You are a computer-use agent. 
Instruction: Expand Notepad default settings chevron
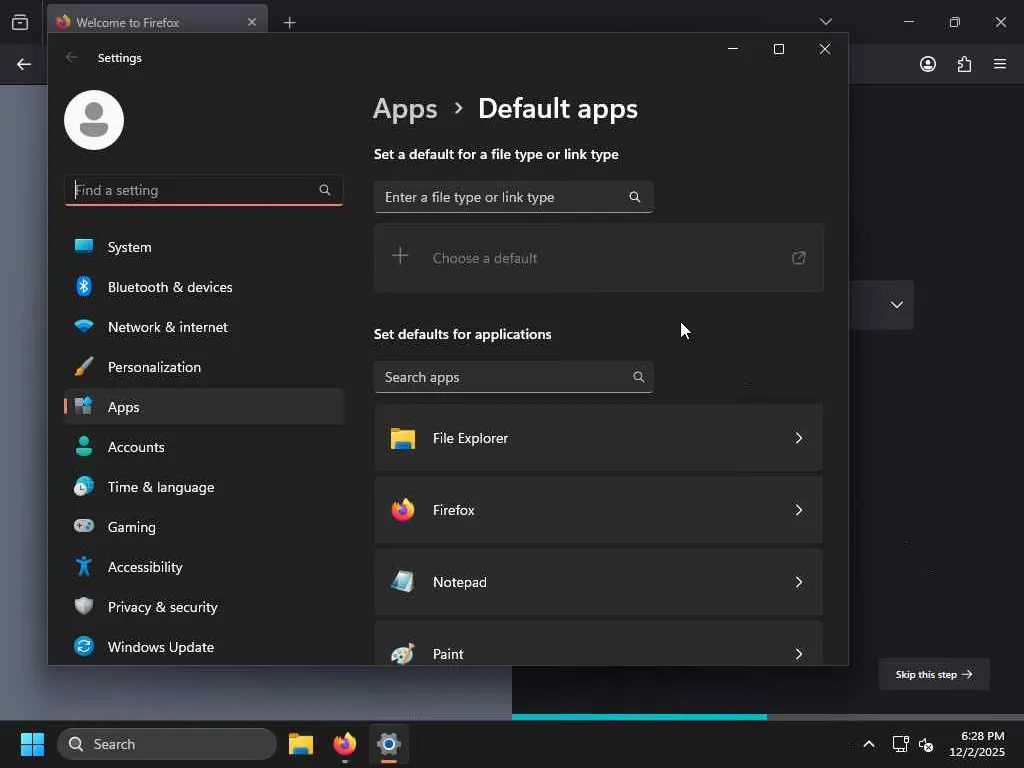click(799, 582)
